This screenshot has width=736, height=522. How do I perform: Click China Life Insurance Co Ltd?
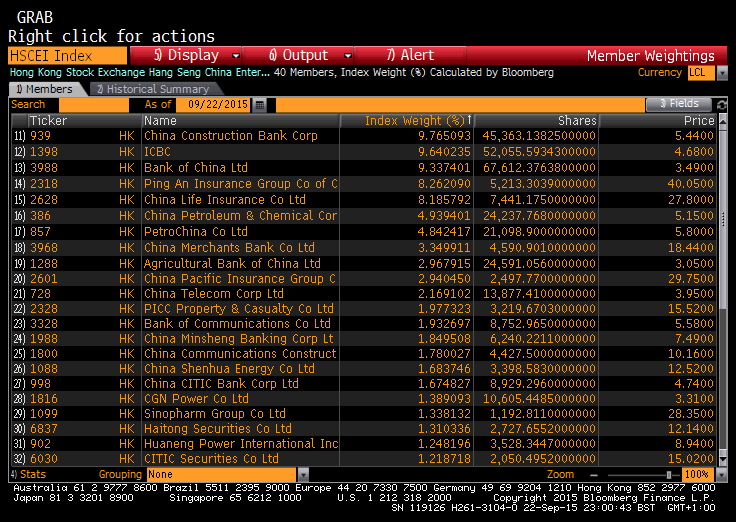coord(224,200)
